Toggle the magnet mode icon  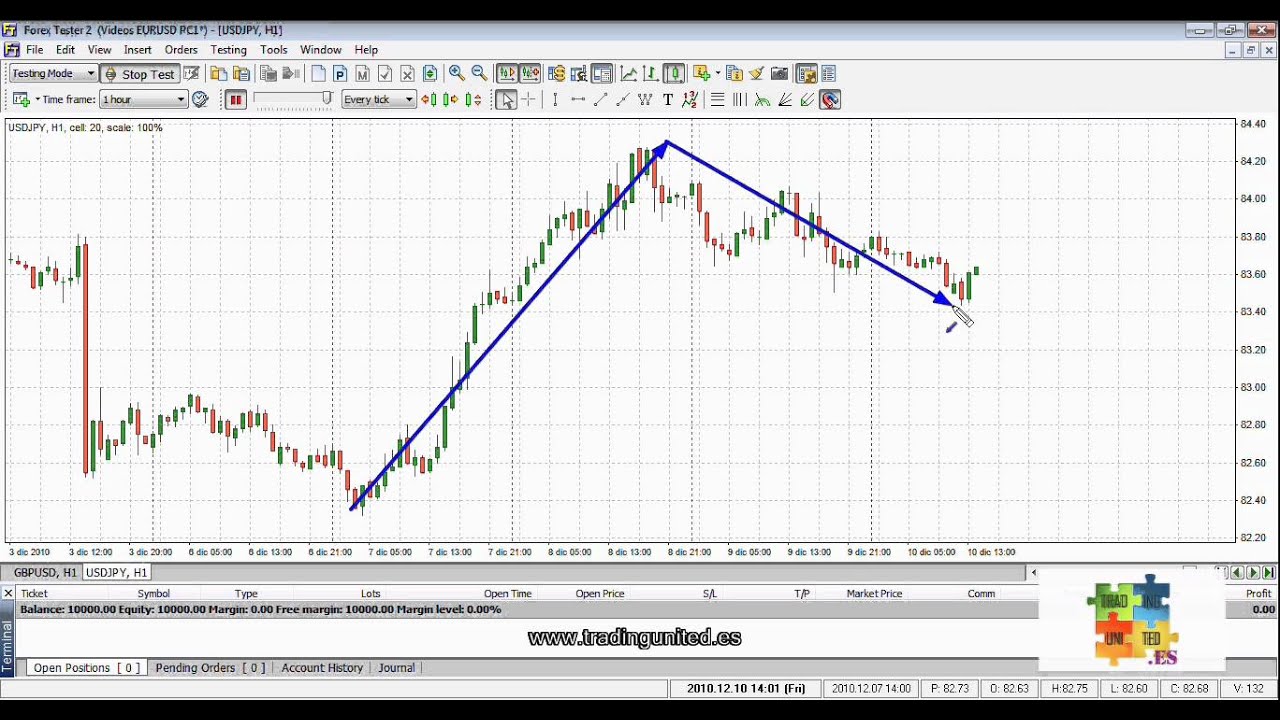(830, 99)
